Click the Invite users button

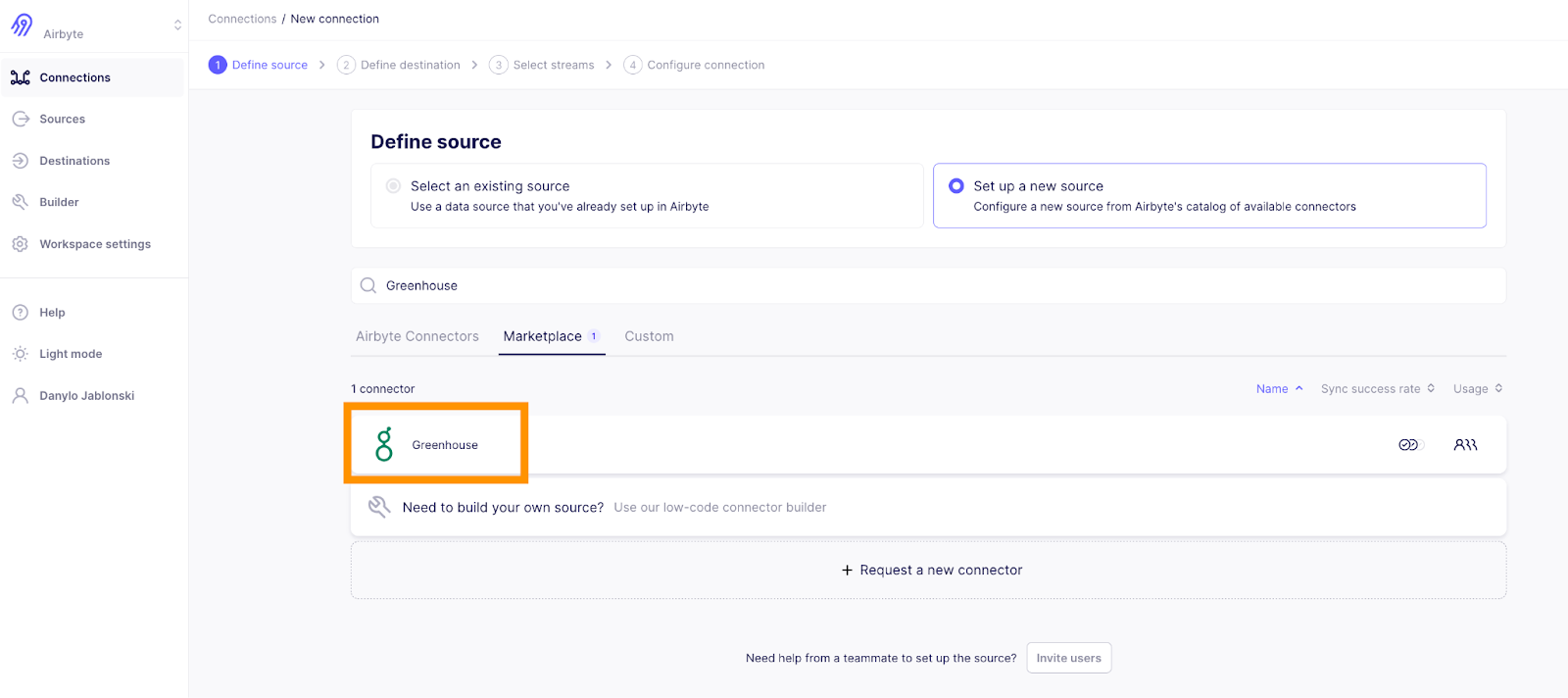[x=1068, y=658]
